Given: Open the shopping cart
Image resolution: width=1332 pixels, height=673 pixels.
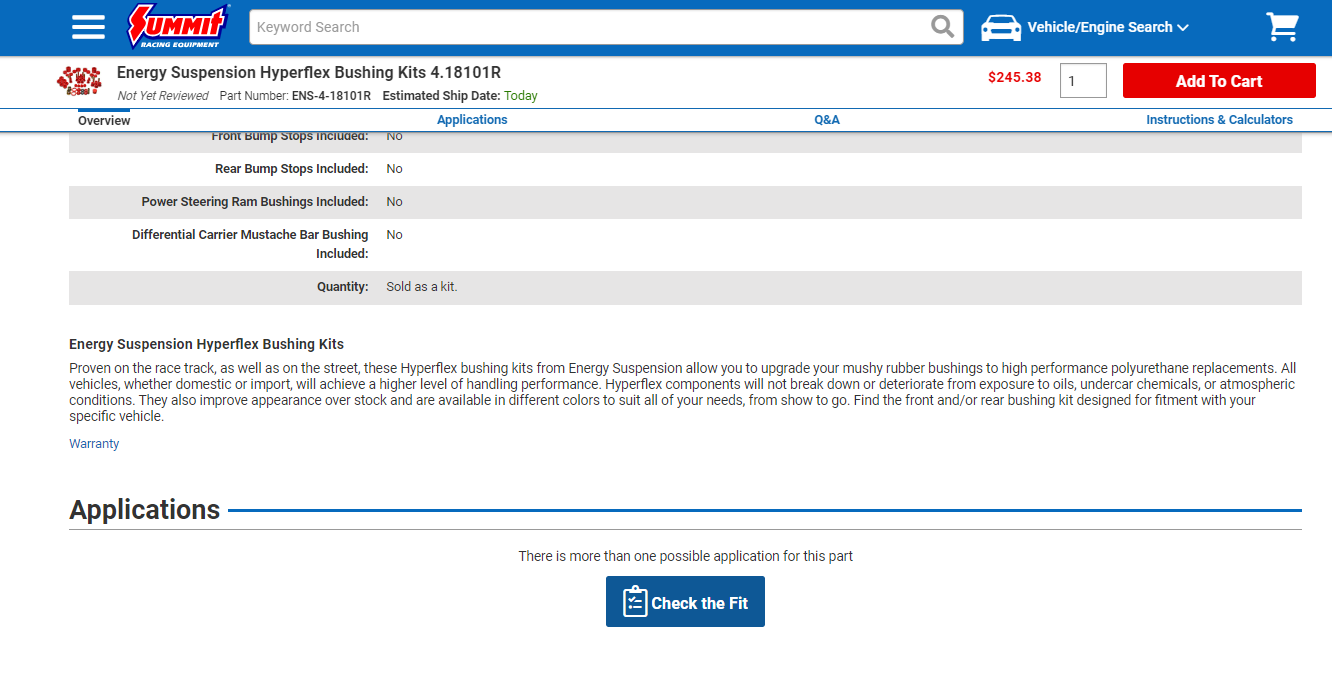Looking at the screenshot, I should click(x=1282, y=27).
